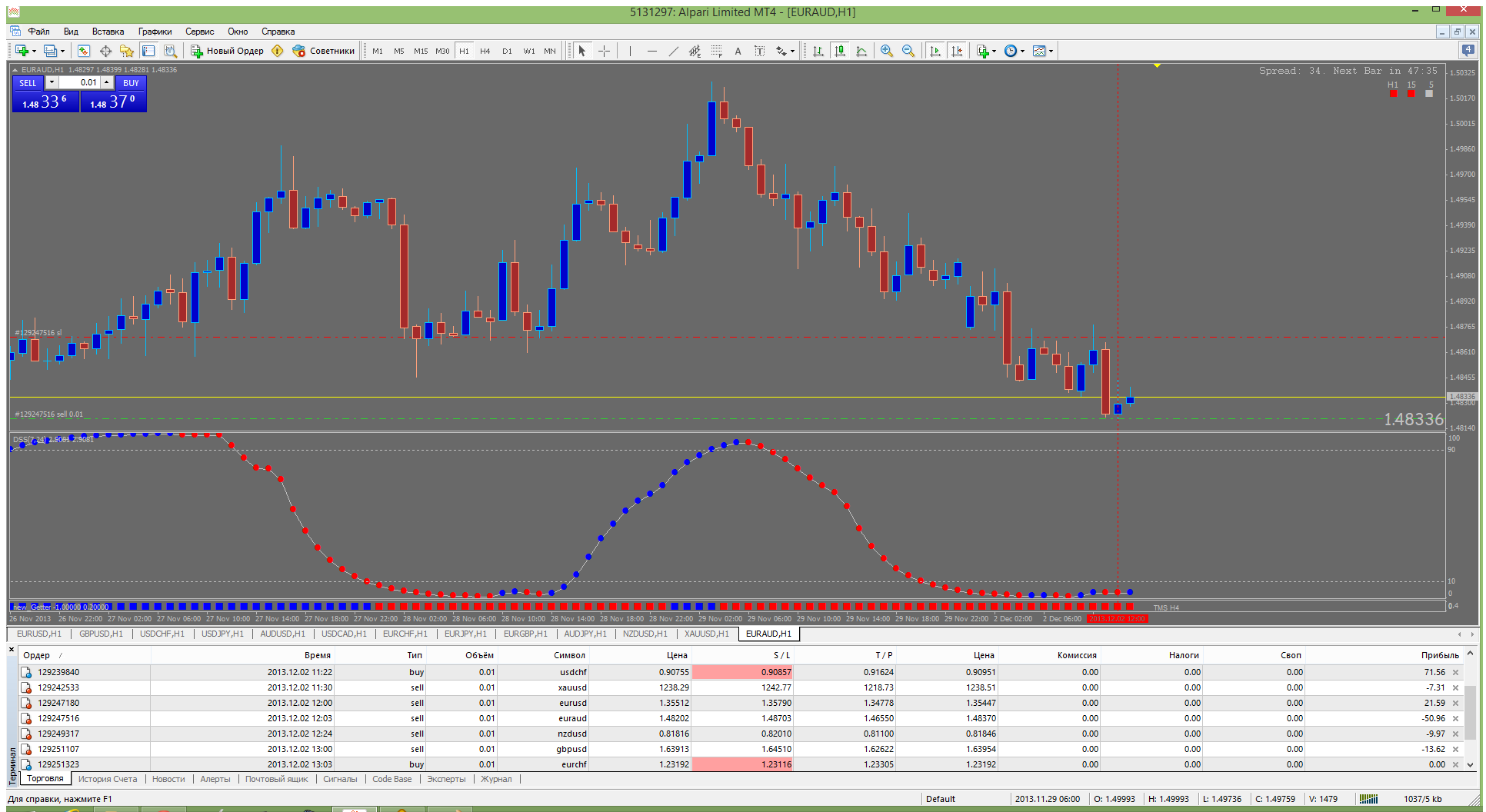Viewport: 1486px width, 812px height.
Task: Select the Crosshair tool
Action: (x=605, y=51)
